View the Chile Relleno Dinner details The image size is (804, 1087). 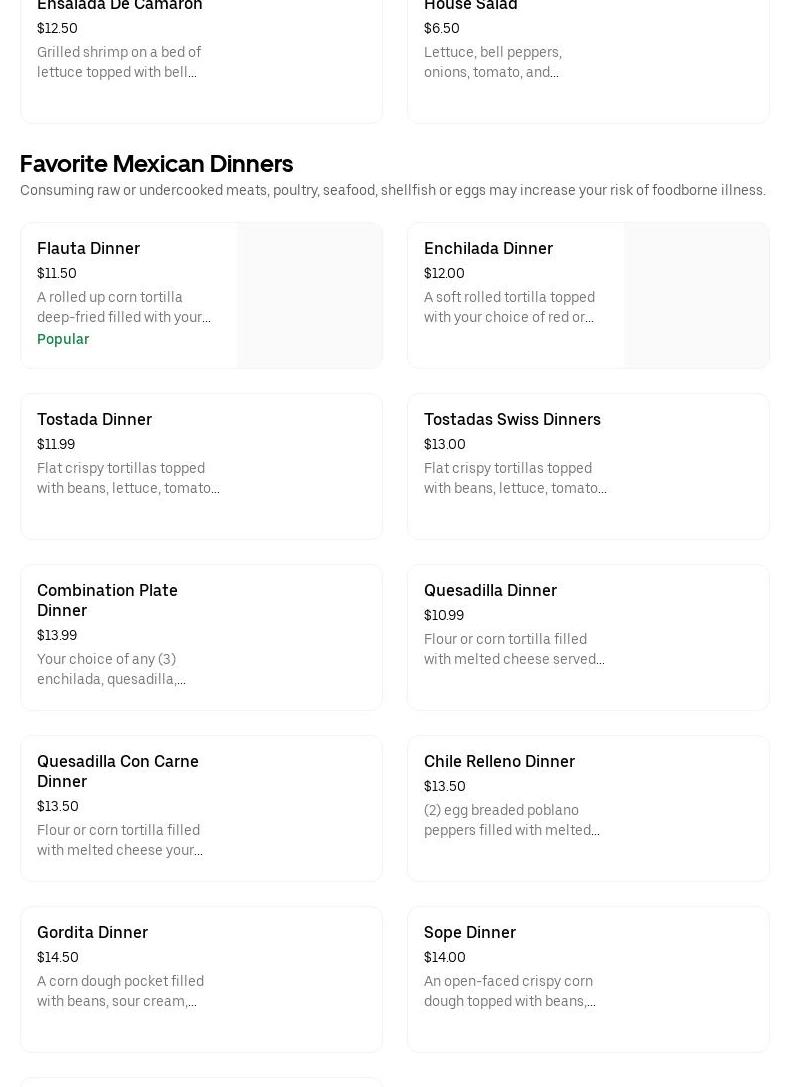click(587, 808)
